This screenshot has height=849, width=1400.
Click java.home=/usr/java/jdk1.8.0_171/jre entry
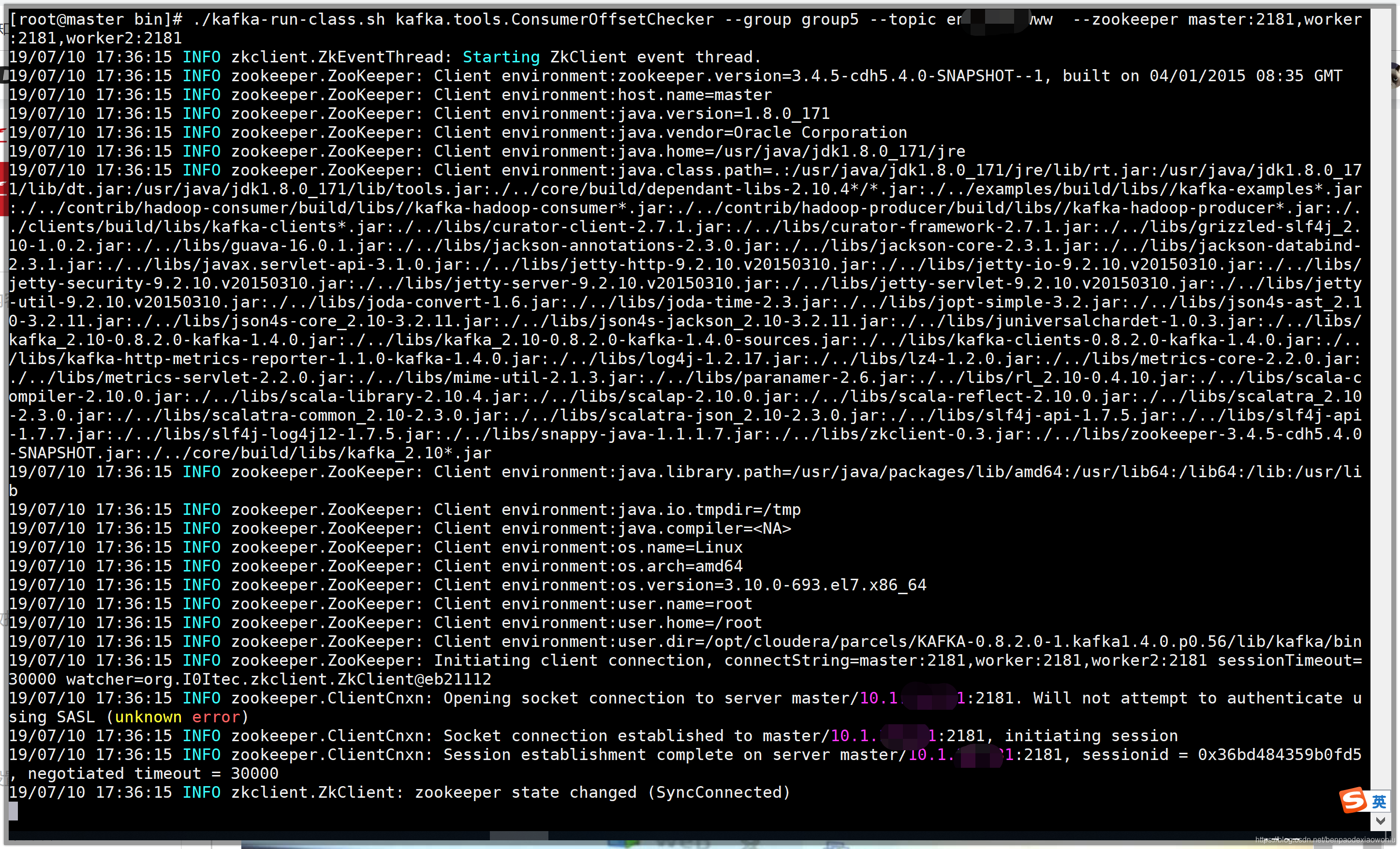pyautogui.click(x=792, y=151)
